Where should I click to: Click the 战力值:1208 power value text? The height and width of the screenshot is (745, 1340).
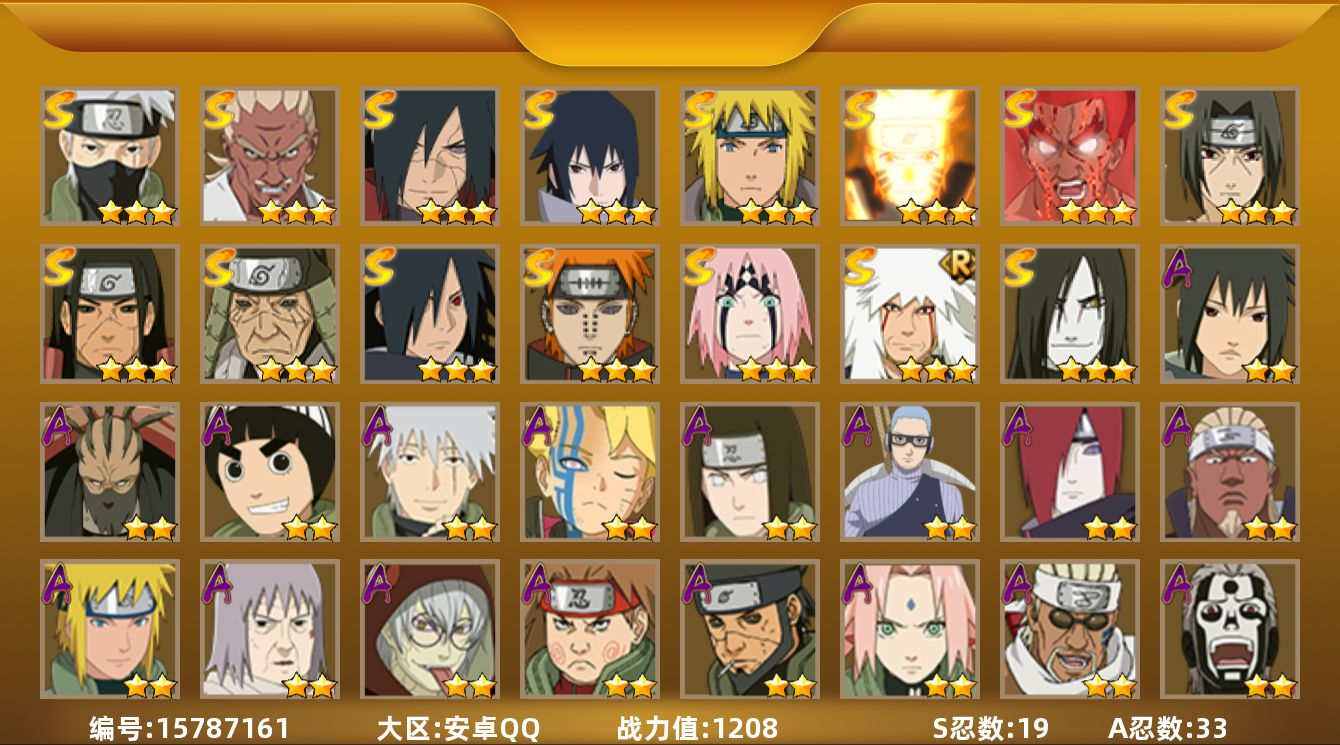point(697,728)
